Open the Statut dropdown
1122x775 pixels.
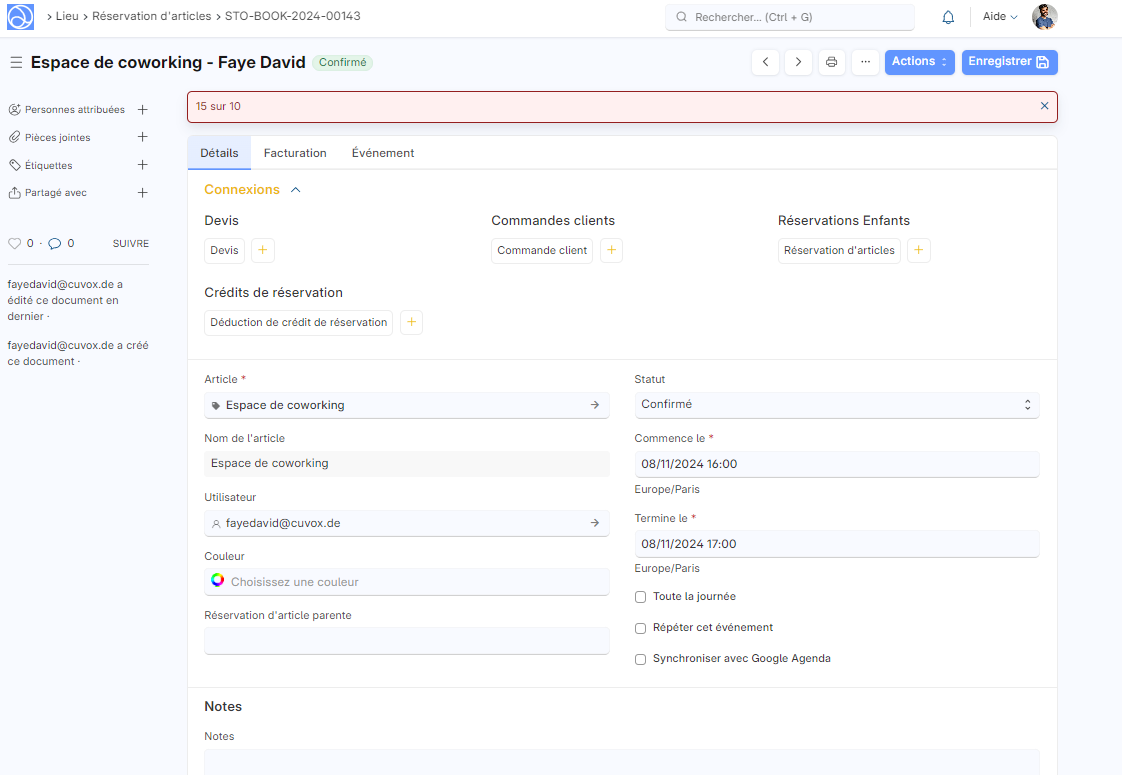[837, 405]
